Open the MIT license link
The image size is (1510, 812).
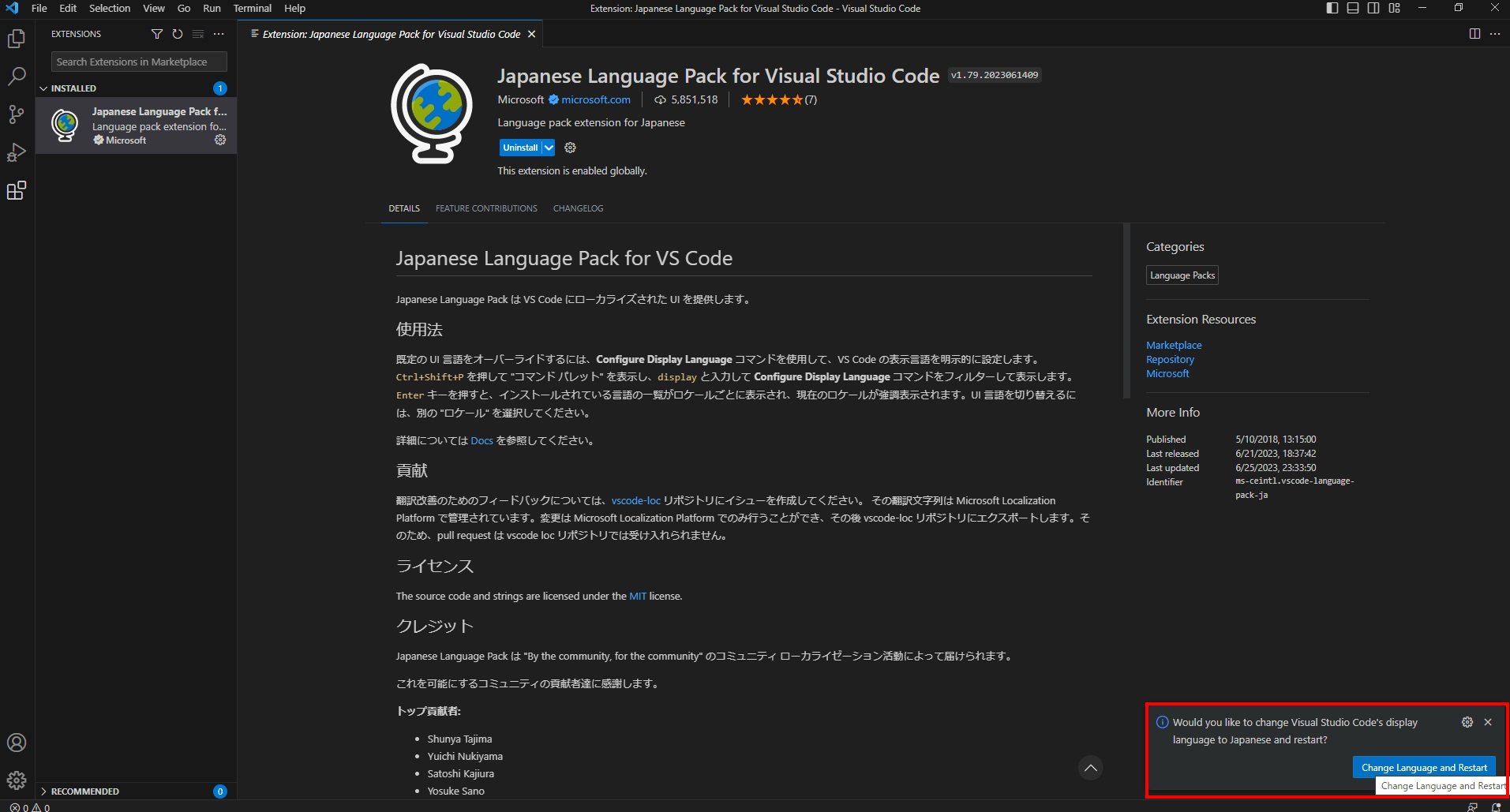click(x=638, y=596)
